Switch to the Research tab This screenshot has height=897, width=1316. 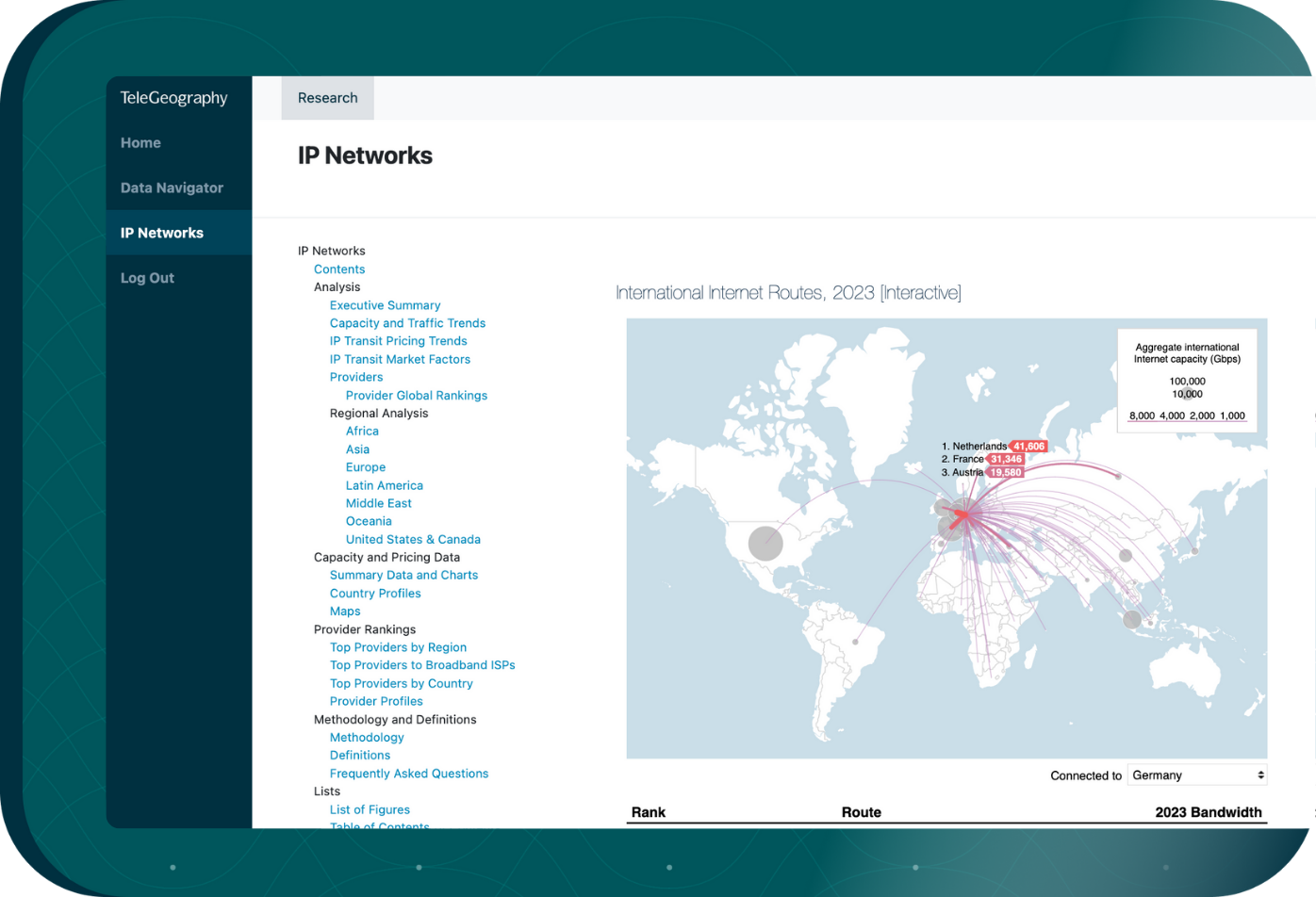327,97
